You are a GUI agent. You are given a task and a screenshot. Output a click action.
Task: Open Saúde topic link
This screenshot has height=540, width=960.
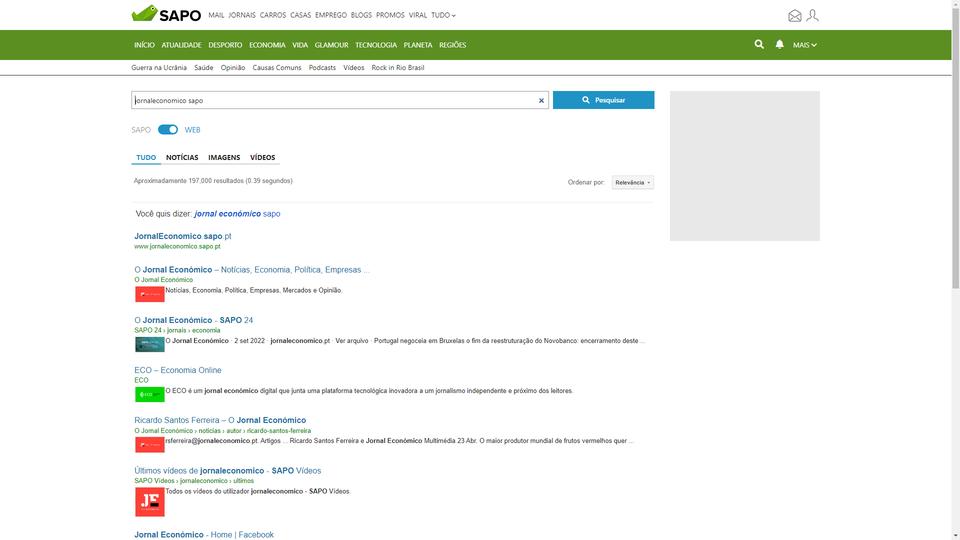[x=203, y=68]
